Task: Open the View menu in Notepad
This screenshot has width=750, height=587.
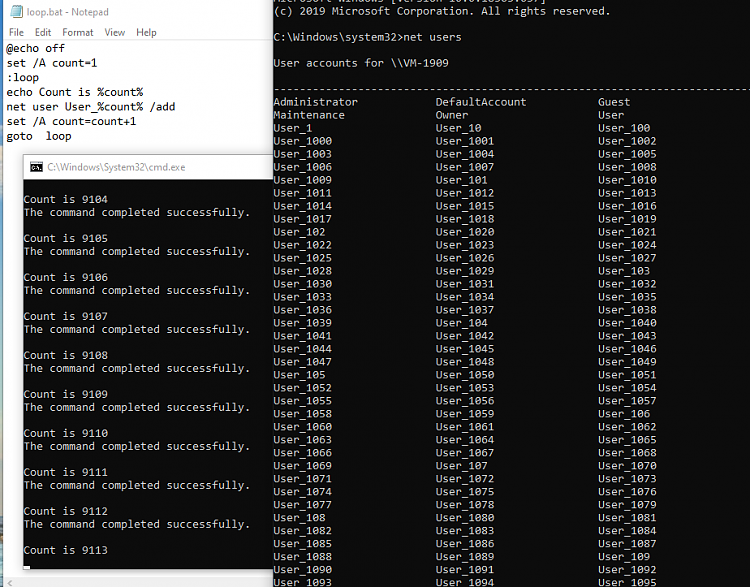Action: click(x=114, y=32)
